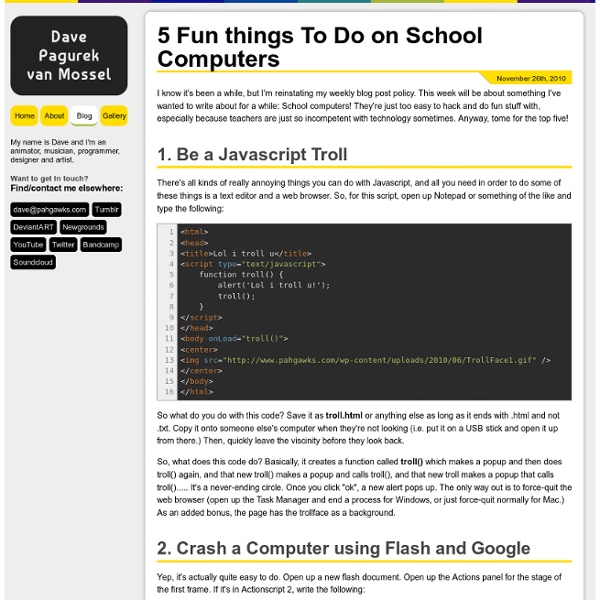Open the YouTube channel link
Screen dimensions: 600x600
tap(28, 245)
